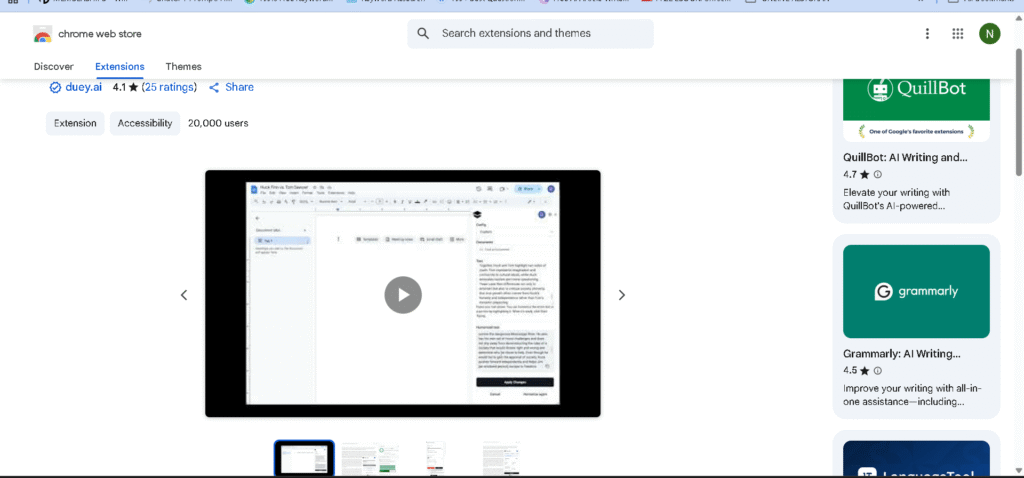Show the next screenshot with right arrow

click(x=622, y=295)
